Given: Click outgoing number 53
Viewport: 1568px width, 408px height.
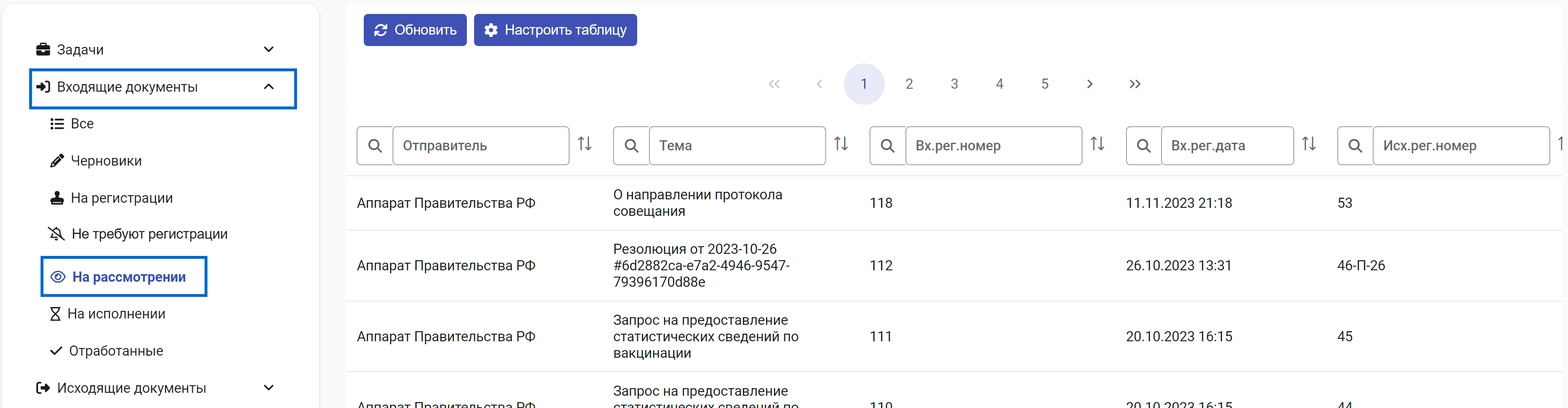Looking at the screenshot, I should coord(1344,203).
